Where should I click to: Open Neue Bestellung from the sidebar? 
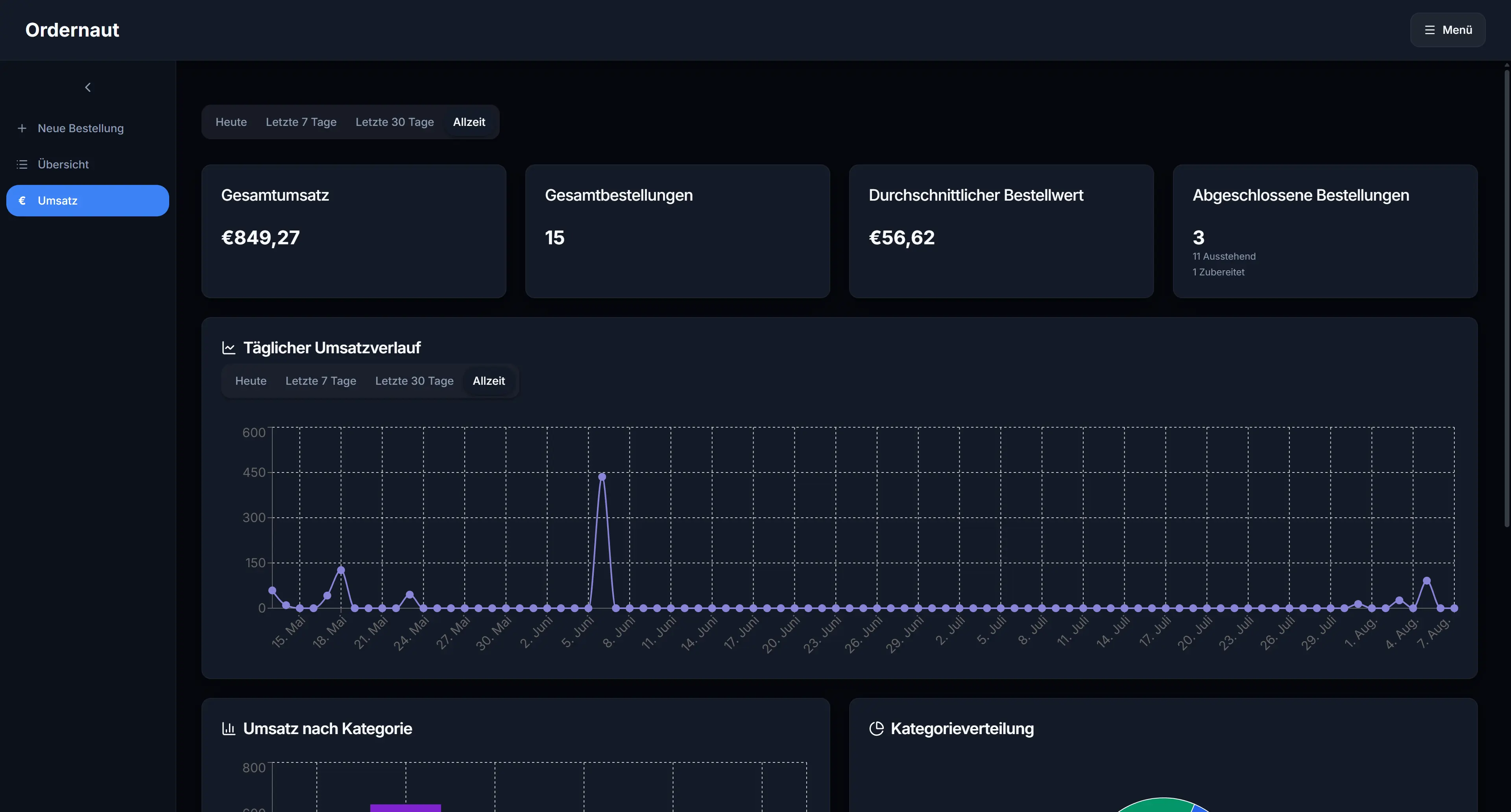(x=88, y=128)
